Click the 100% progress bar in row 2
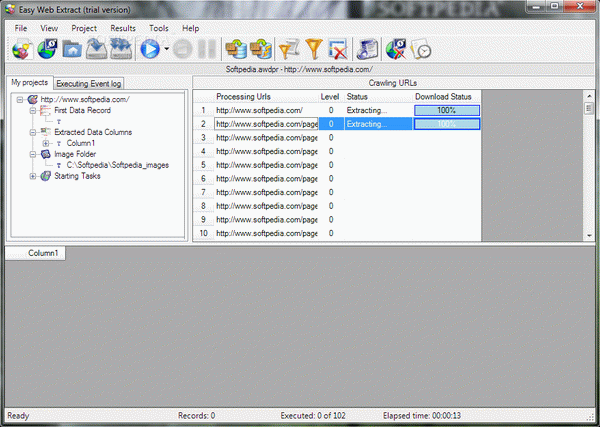This screenshot has height=427, width=600. (447, 124)
